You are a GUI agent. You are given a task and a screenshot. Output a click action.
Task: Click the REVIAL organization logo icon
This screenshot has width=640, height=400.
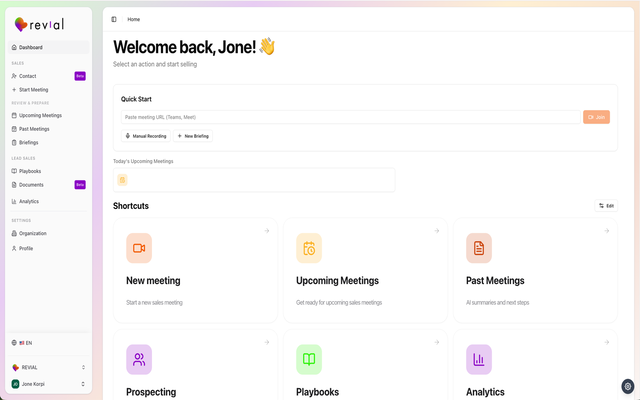point(16,367)
